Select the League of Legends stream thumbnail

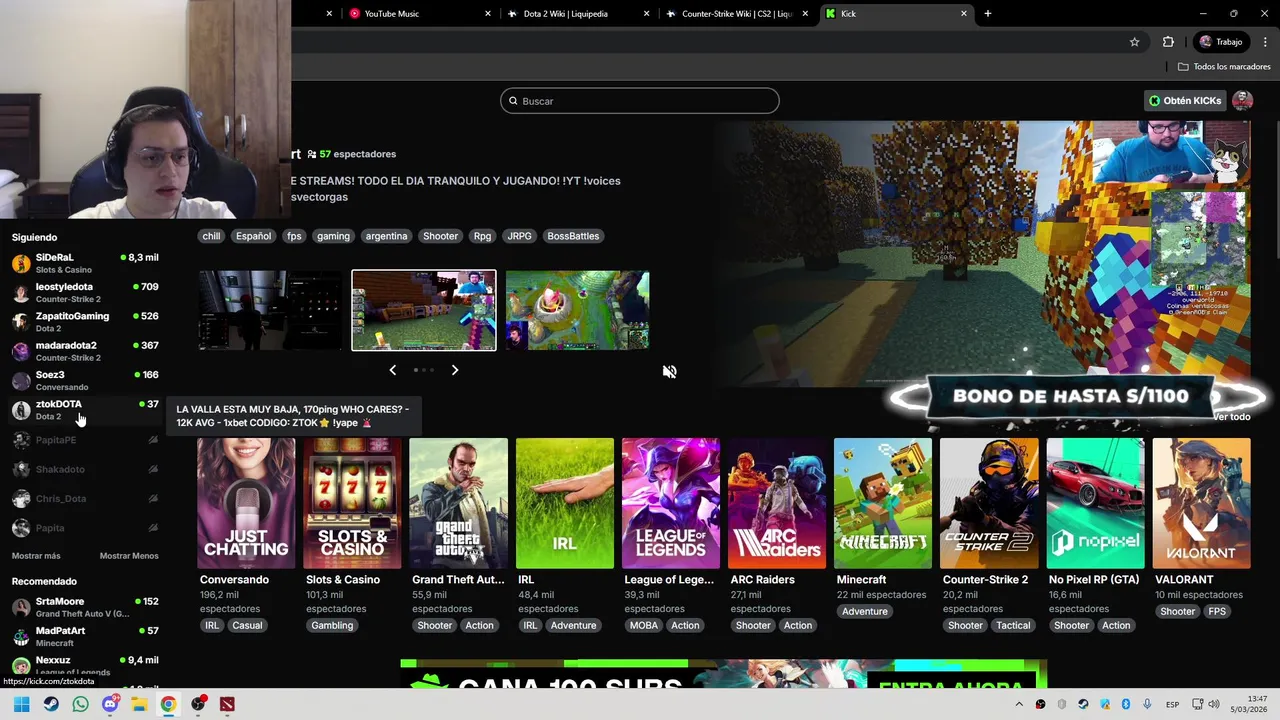(x=577, y=310)
